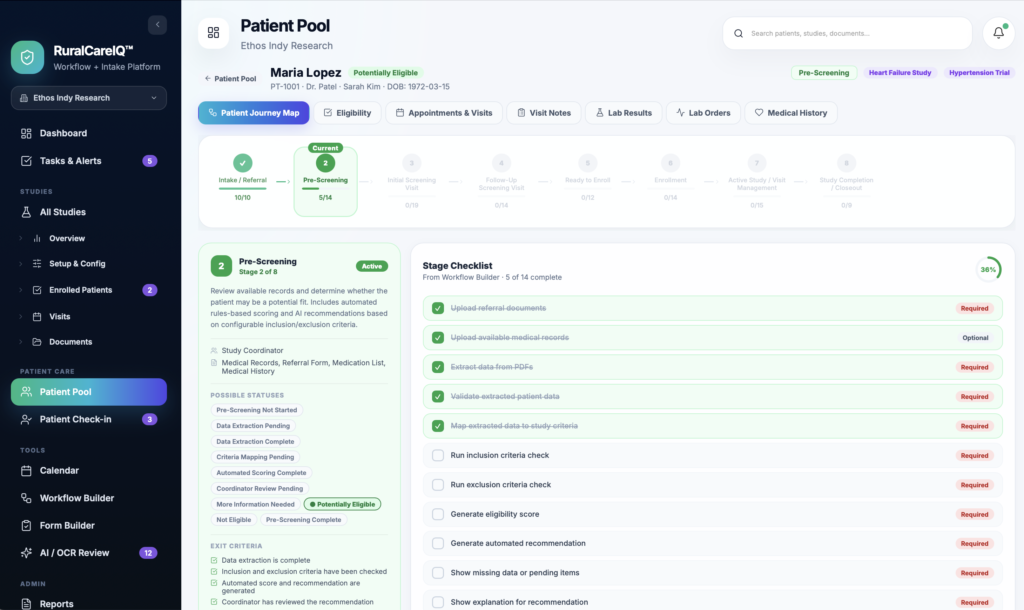The width and height of the screenshot is (1024, 610).
Task: Select More Information Needed status chip
Action: (x=255, y=504)
